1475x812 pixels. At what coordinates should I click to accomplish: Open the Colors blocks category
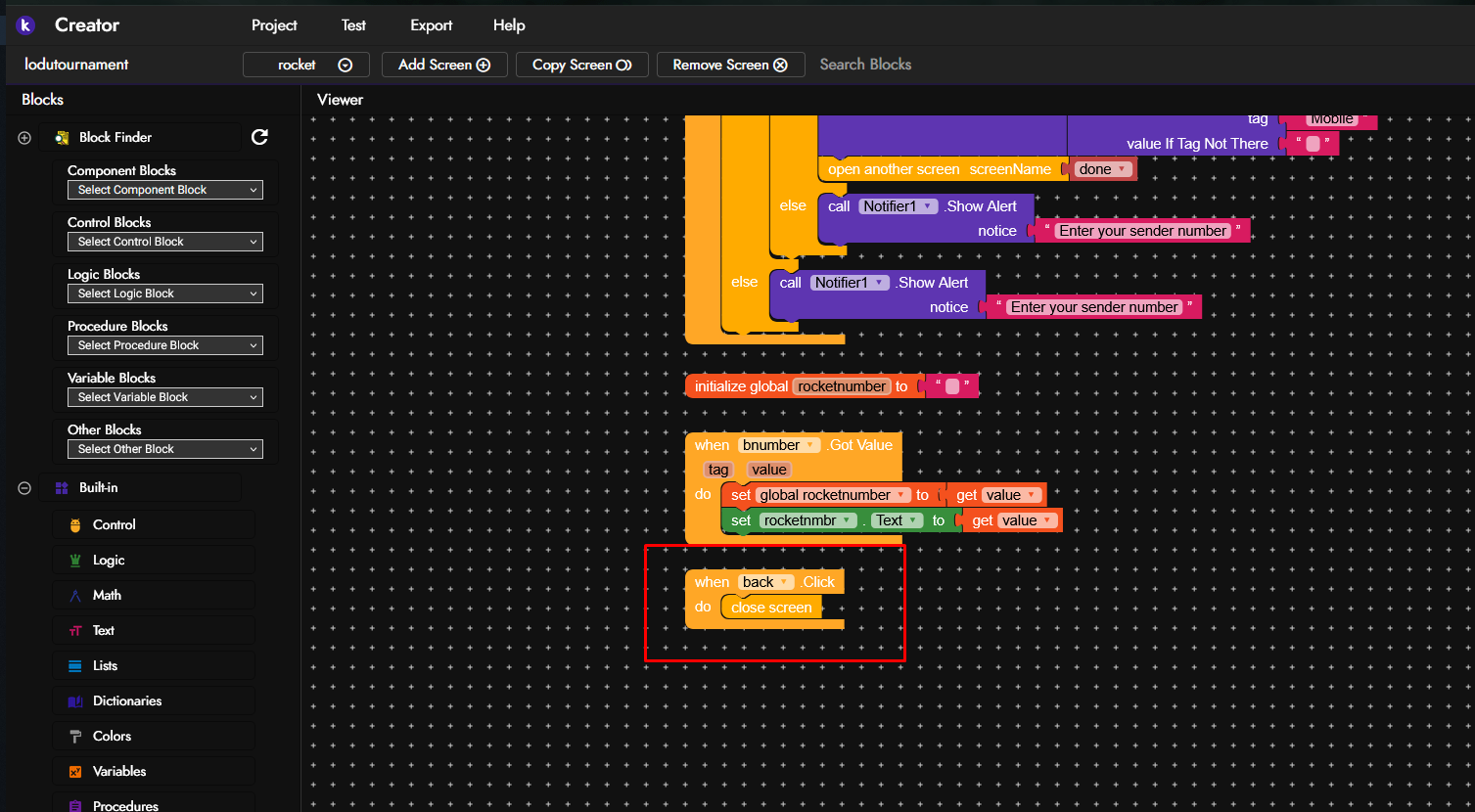point(112,736)
